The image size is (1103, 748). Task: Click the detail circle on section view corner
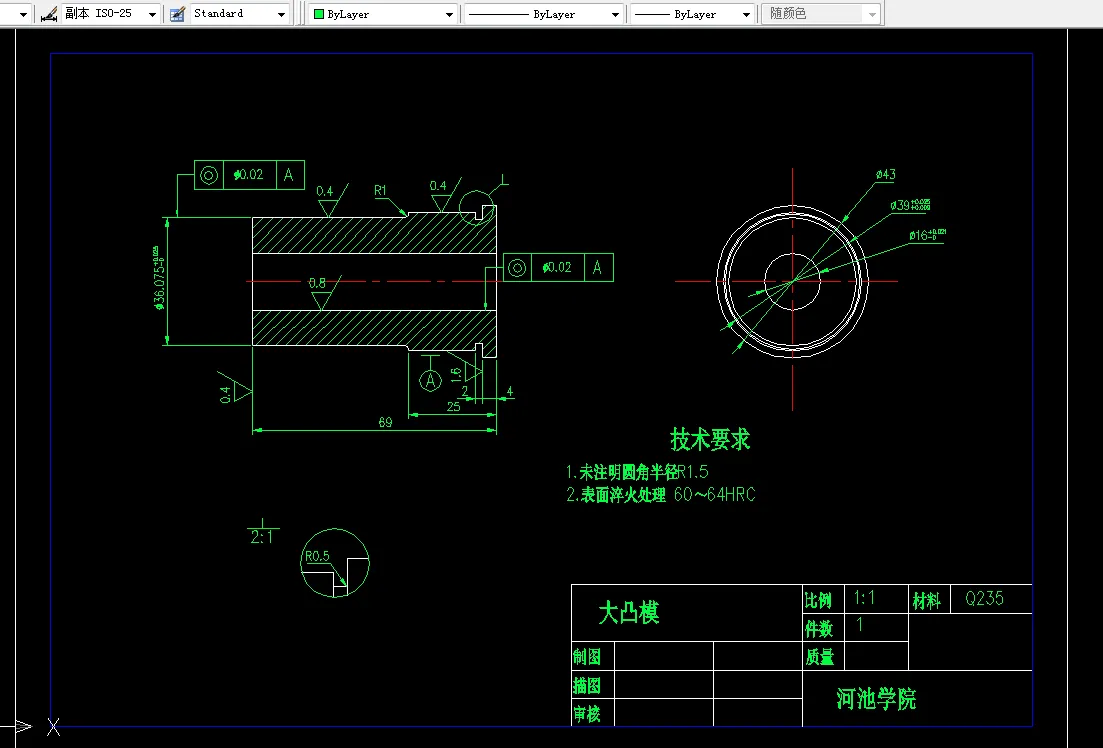[477, 208]
